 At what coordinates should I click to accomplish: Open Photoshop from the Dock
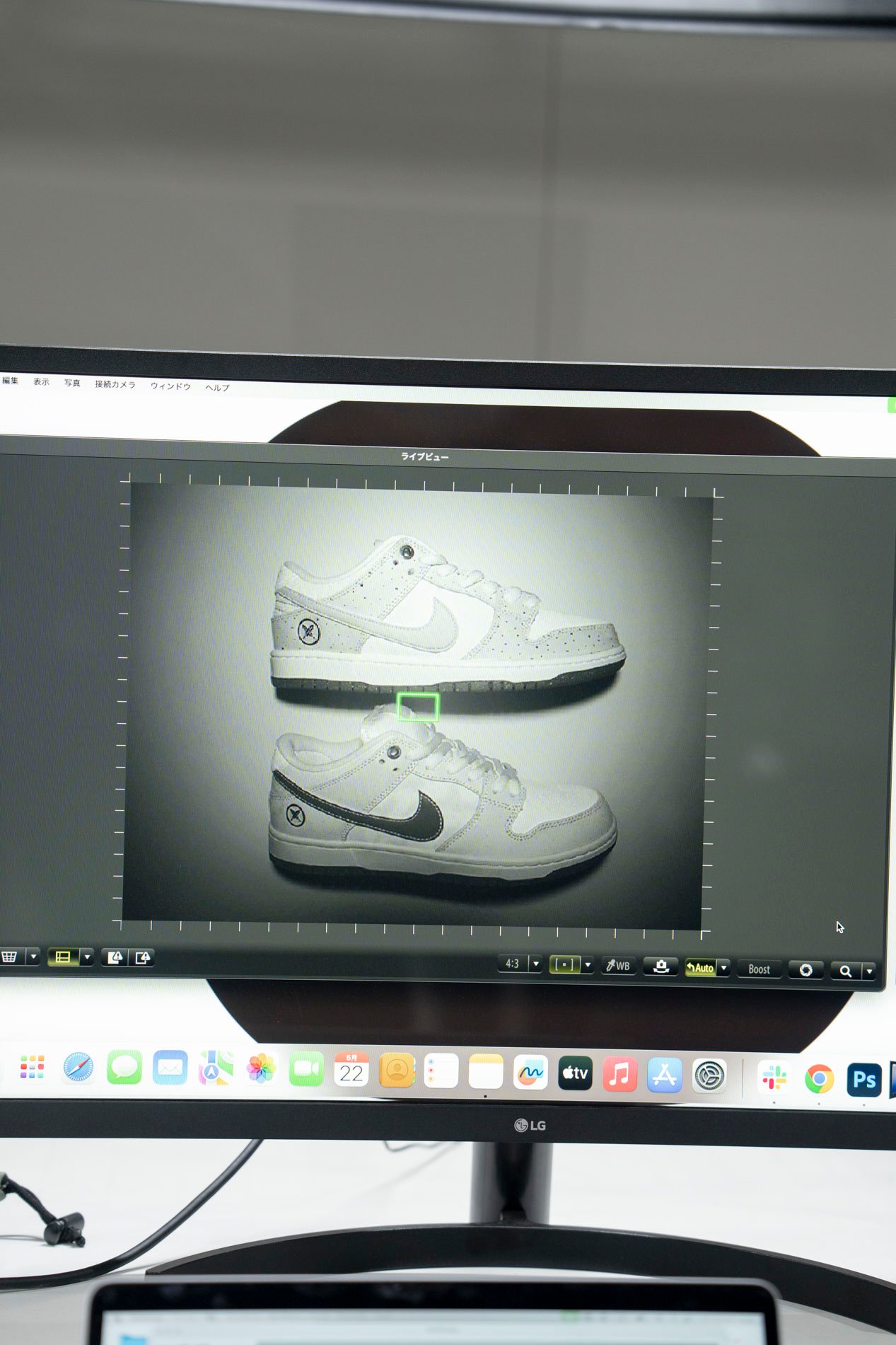(863, 1080)
